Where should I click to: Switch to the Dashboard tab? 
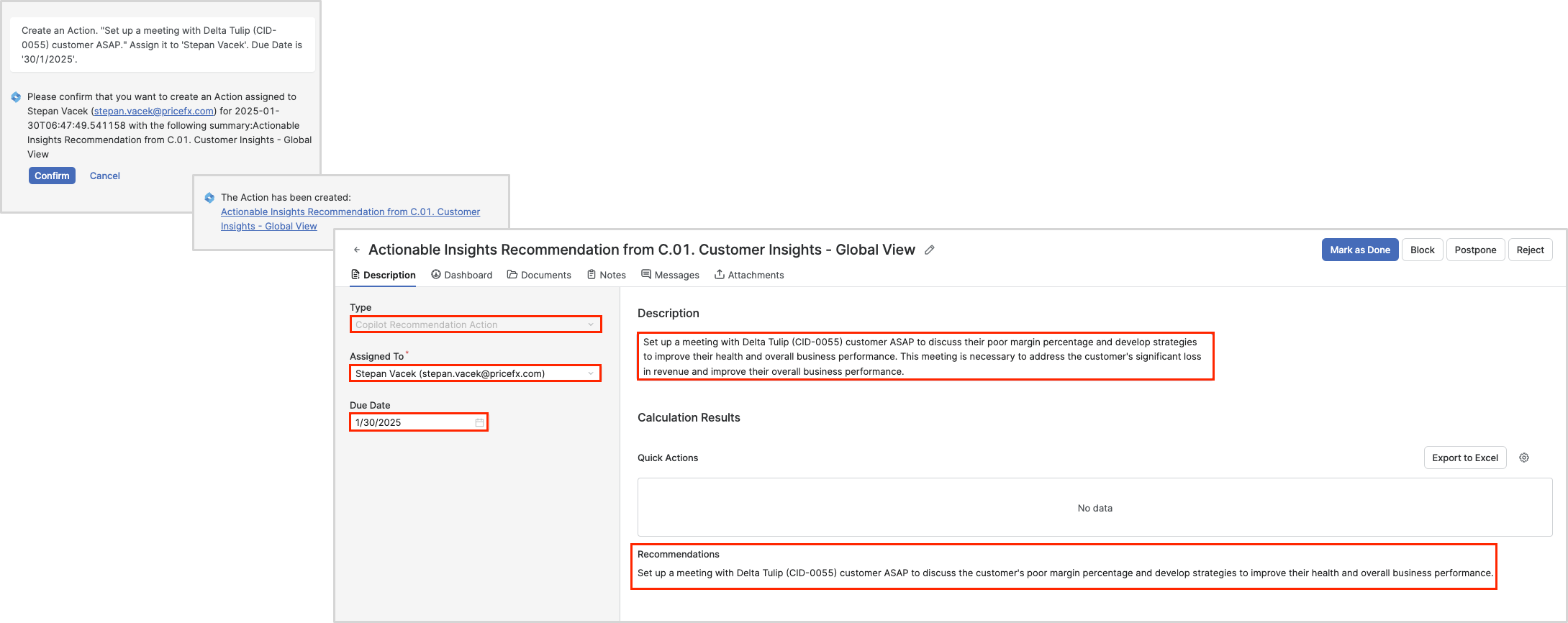click(461, 275)
